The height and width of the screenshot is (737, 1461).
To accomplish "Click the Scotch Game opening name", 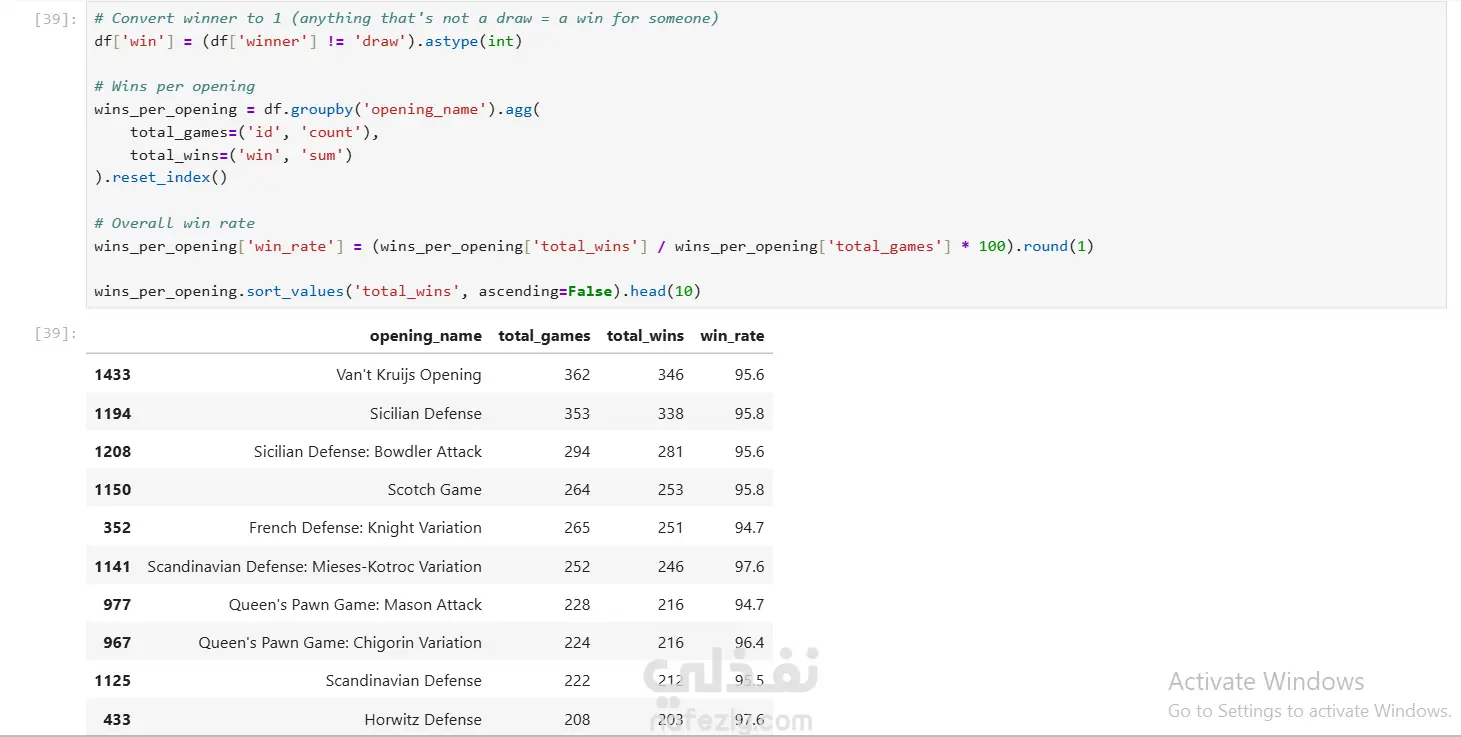I will point(434,490).
